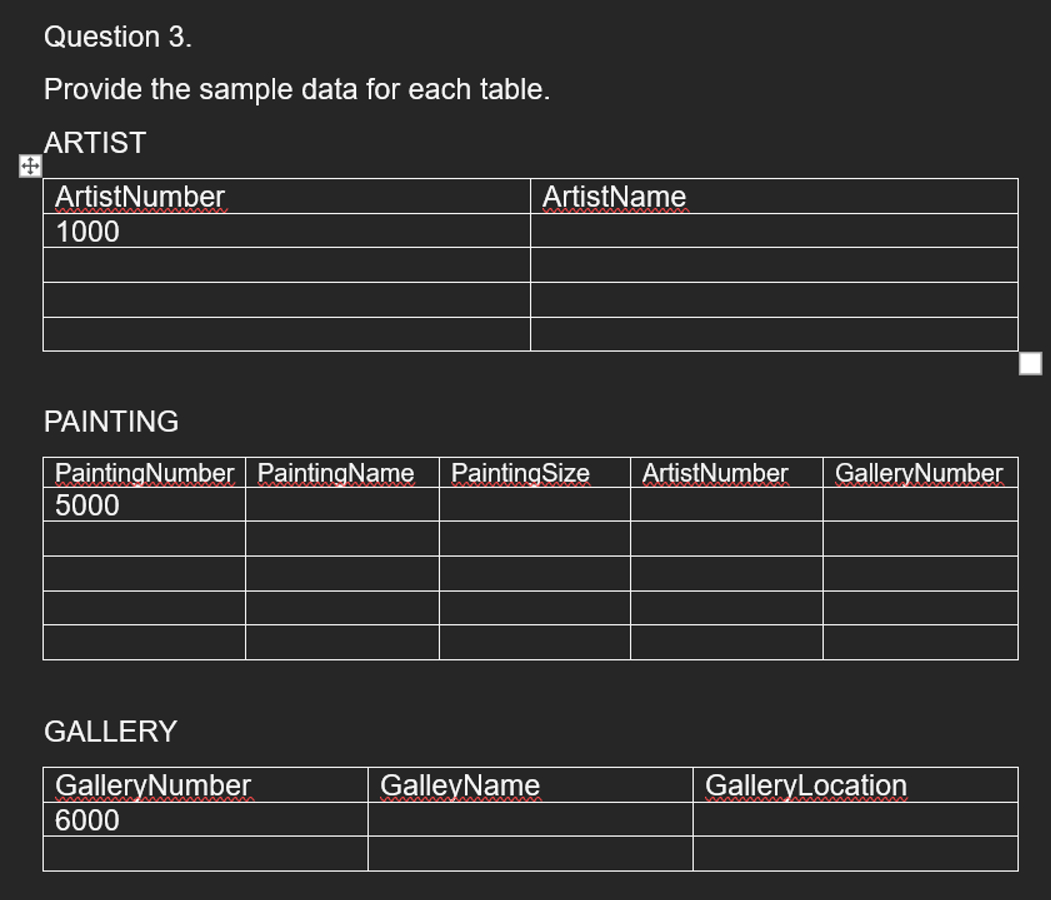Click the ArtistName header cell
Image resolution: width=1051 pixels, height=900 pixels.
[x=774, y=196]
